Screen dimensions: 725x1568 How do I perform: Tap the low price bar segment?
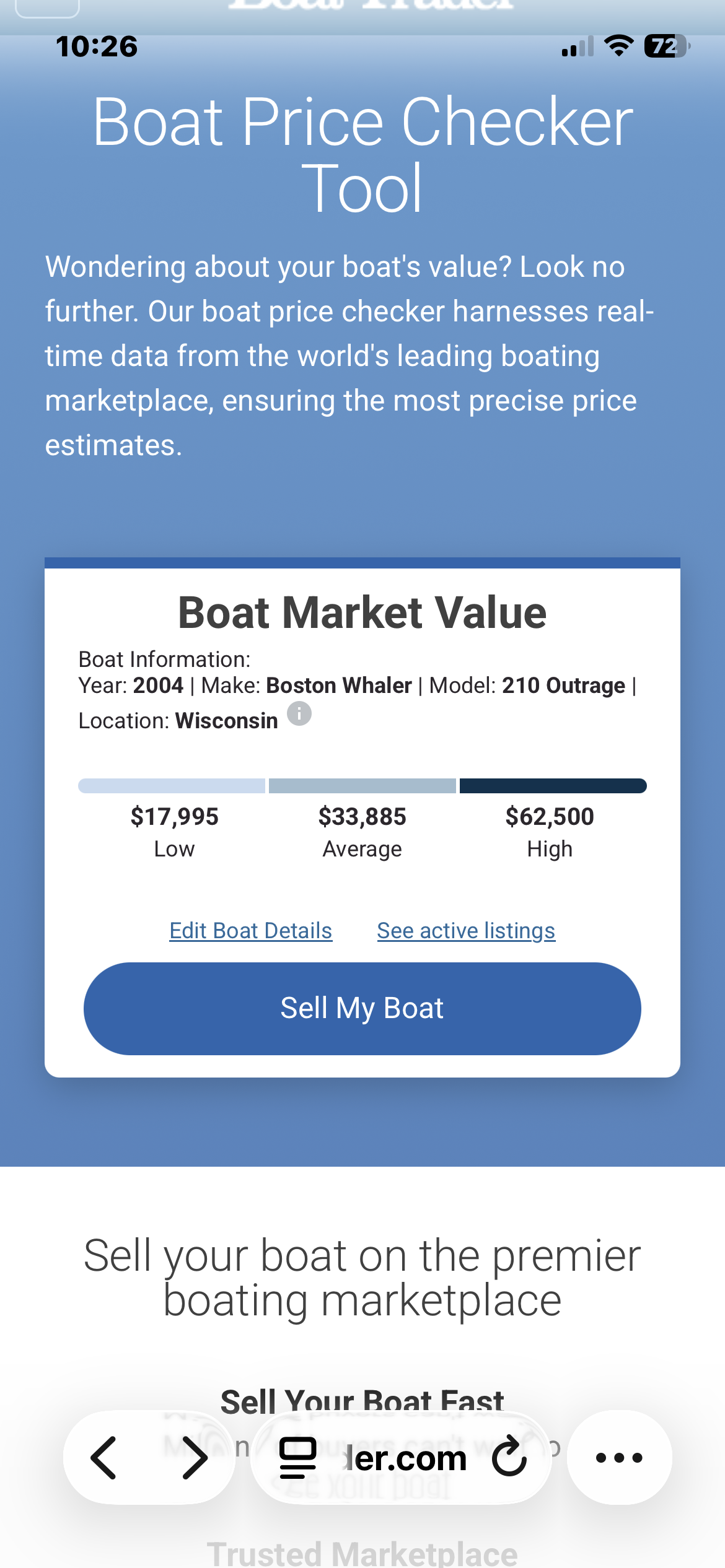[x=172, y=786]
